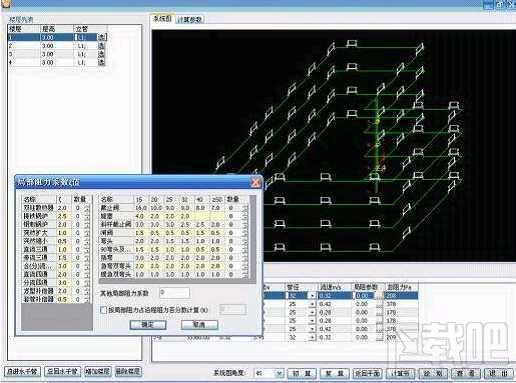Adjust quantity stepper for 钢制锅炉 row
The height and width of the screenshot is (383, 516).
(x=88, y=225)
